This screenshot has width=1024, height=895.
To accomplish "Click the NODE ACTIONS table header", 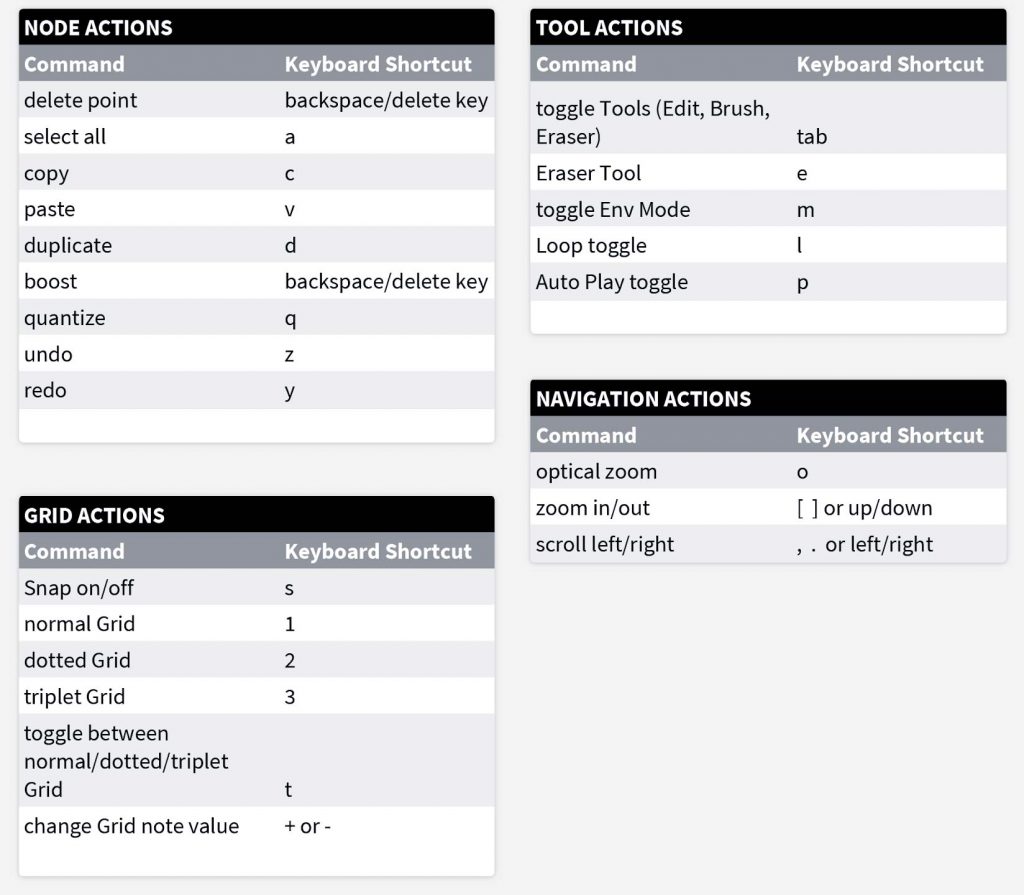I will (98, 28).
